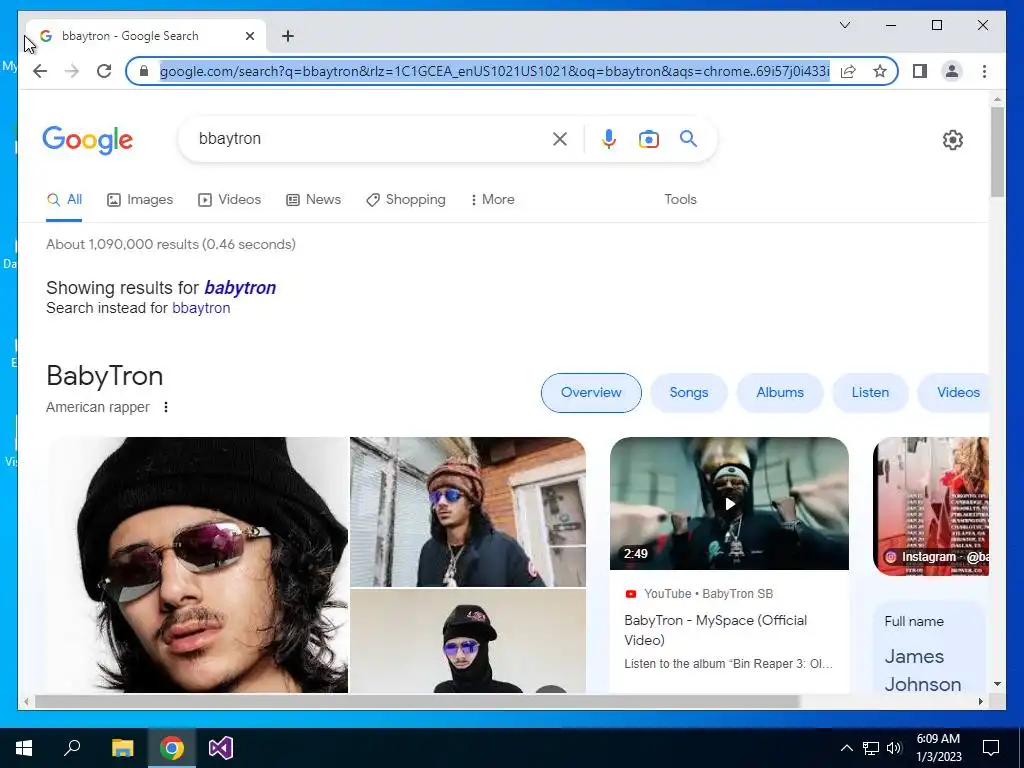Search instead for bbaytron link
Image resolution: width=1024 pixels, height=768 pixels.
tap(200, 308)
